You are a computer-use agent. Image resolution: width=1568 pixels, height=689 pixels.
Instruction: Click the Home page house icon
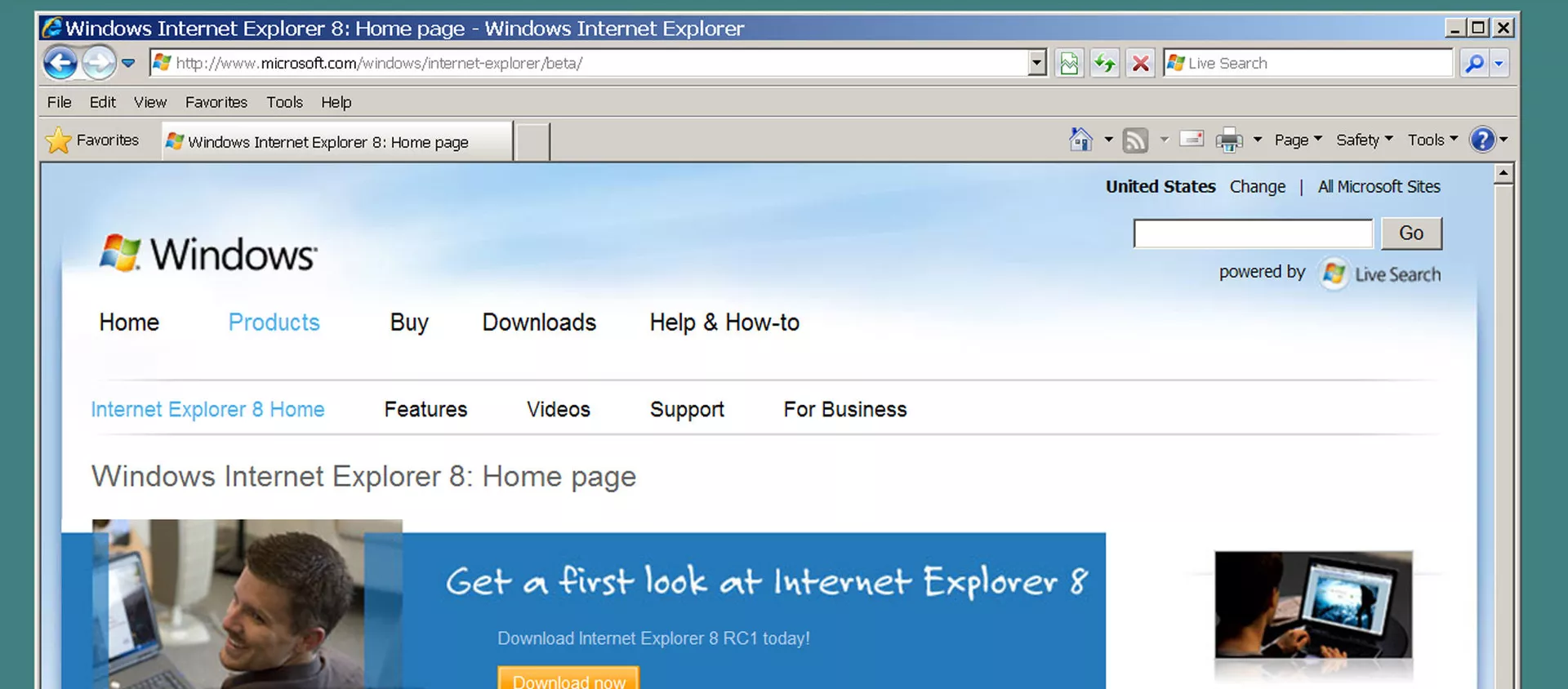(1080, 140)
